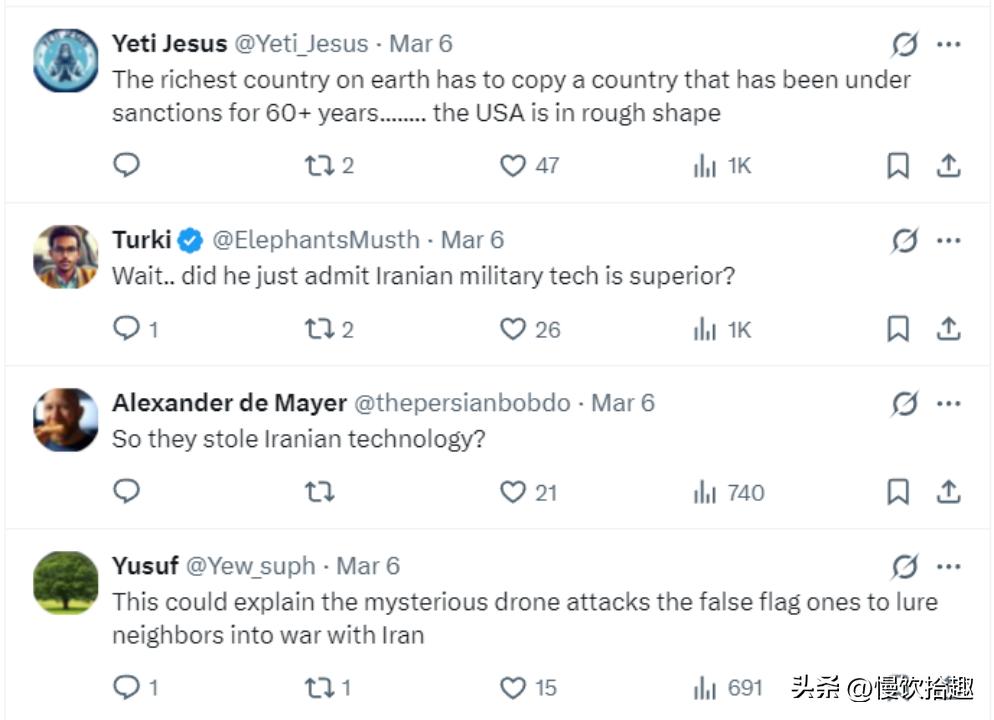Open Yeti Jesus's profile avatar
Image resolution: width=994 pixels, height=720 pixels.
[66, 58]
